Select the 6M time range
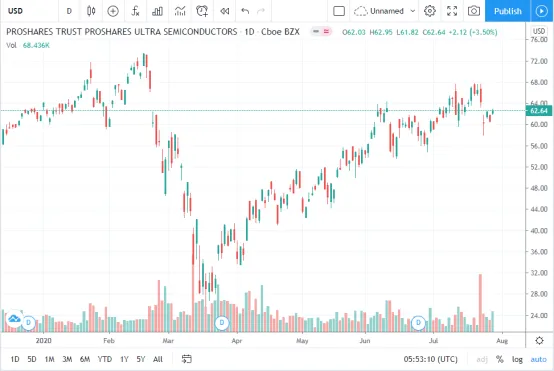 (85, 359)
